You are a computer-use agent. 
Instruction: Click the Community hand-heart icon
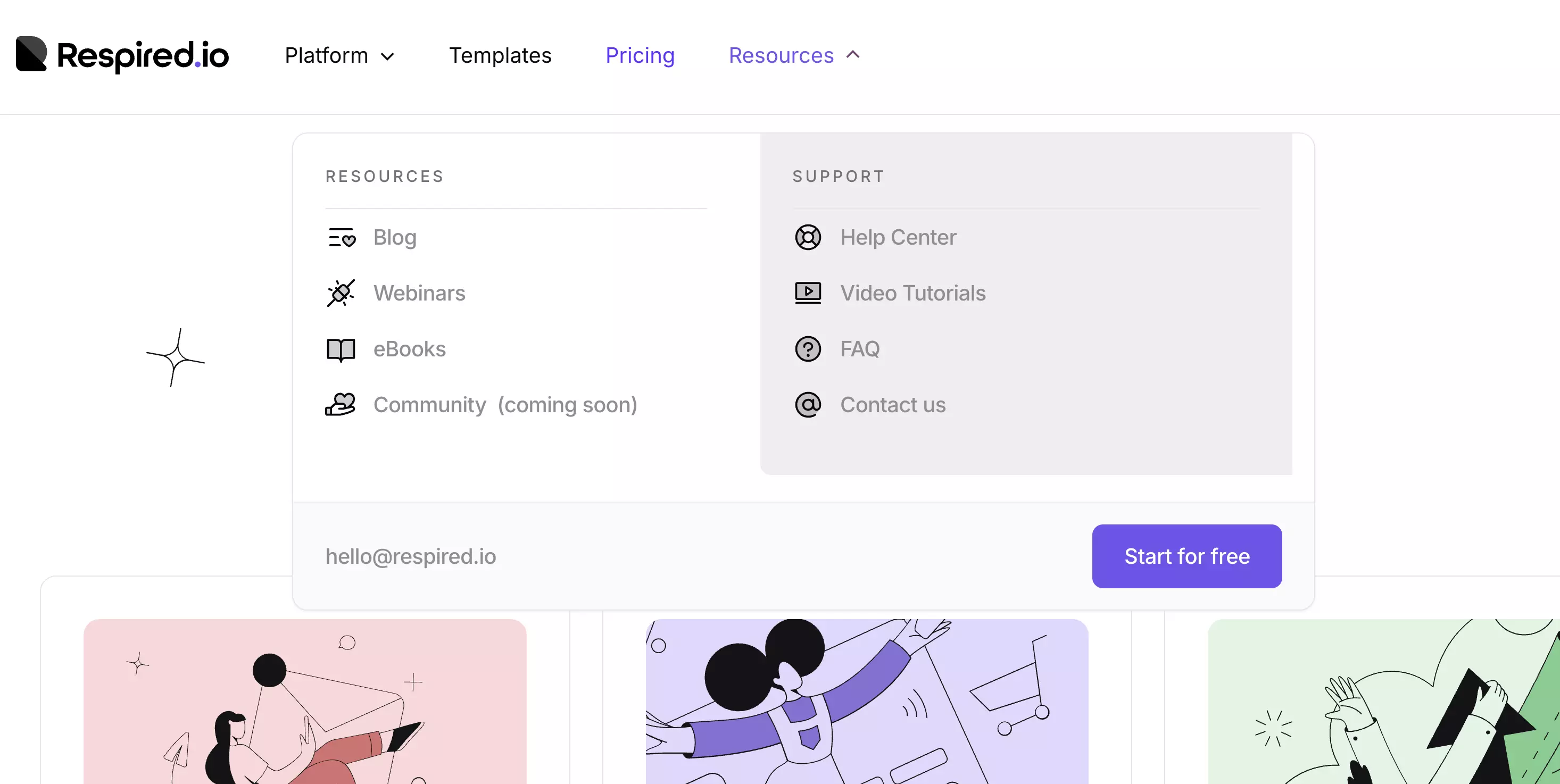(341, 404)
